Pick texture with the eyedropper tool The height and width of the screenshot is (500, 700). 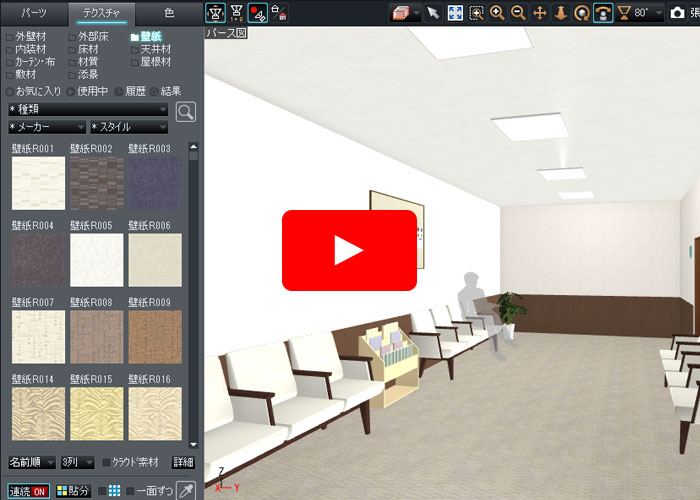click(186, 490)
